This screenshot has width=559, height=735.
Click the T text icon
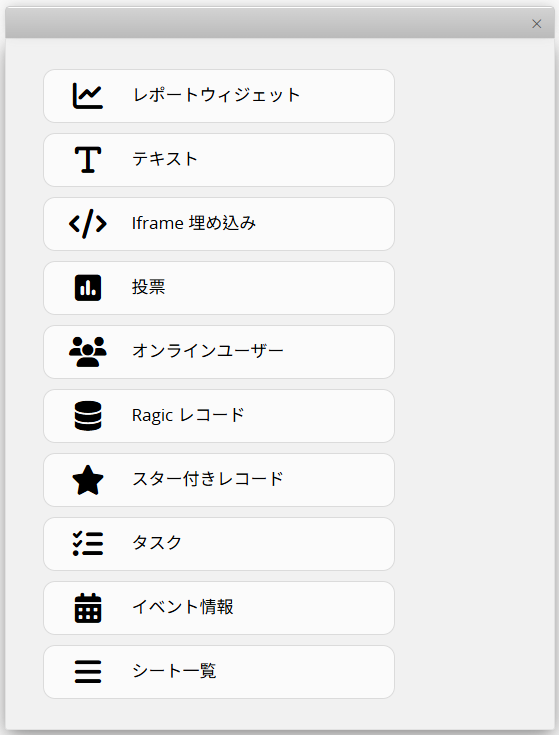point(88,160)
